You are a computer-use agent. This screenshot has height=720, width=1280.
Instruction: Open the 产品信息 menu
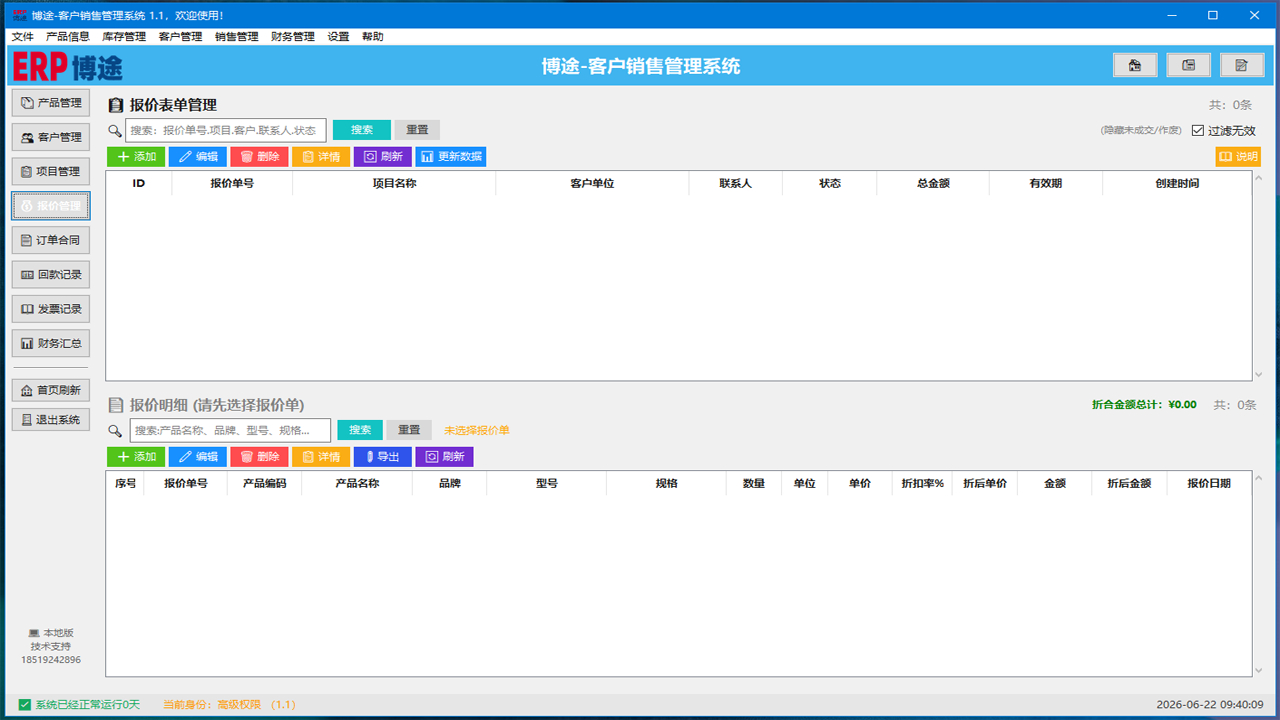click(x=68, y=36)
